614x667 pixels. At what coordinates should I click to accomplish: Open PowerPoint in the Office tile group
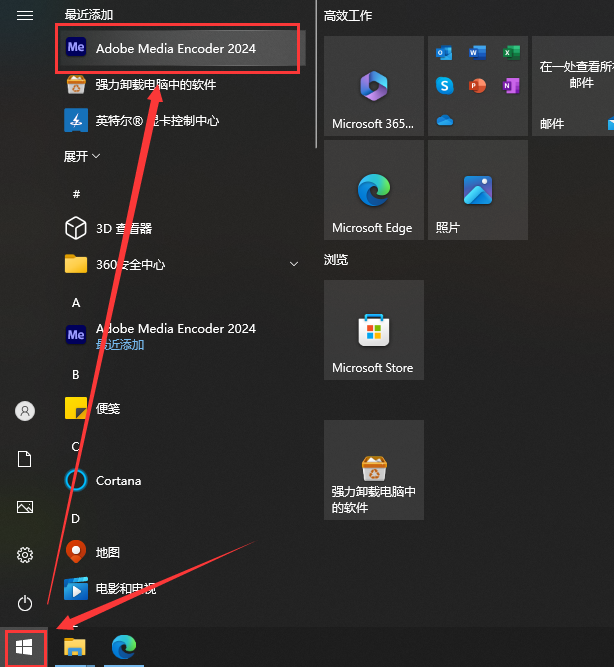pyautogui.click(x=477, y=86)
